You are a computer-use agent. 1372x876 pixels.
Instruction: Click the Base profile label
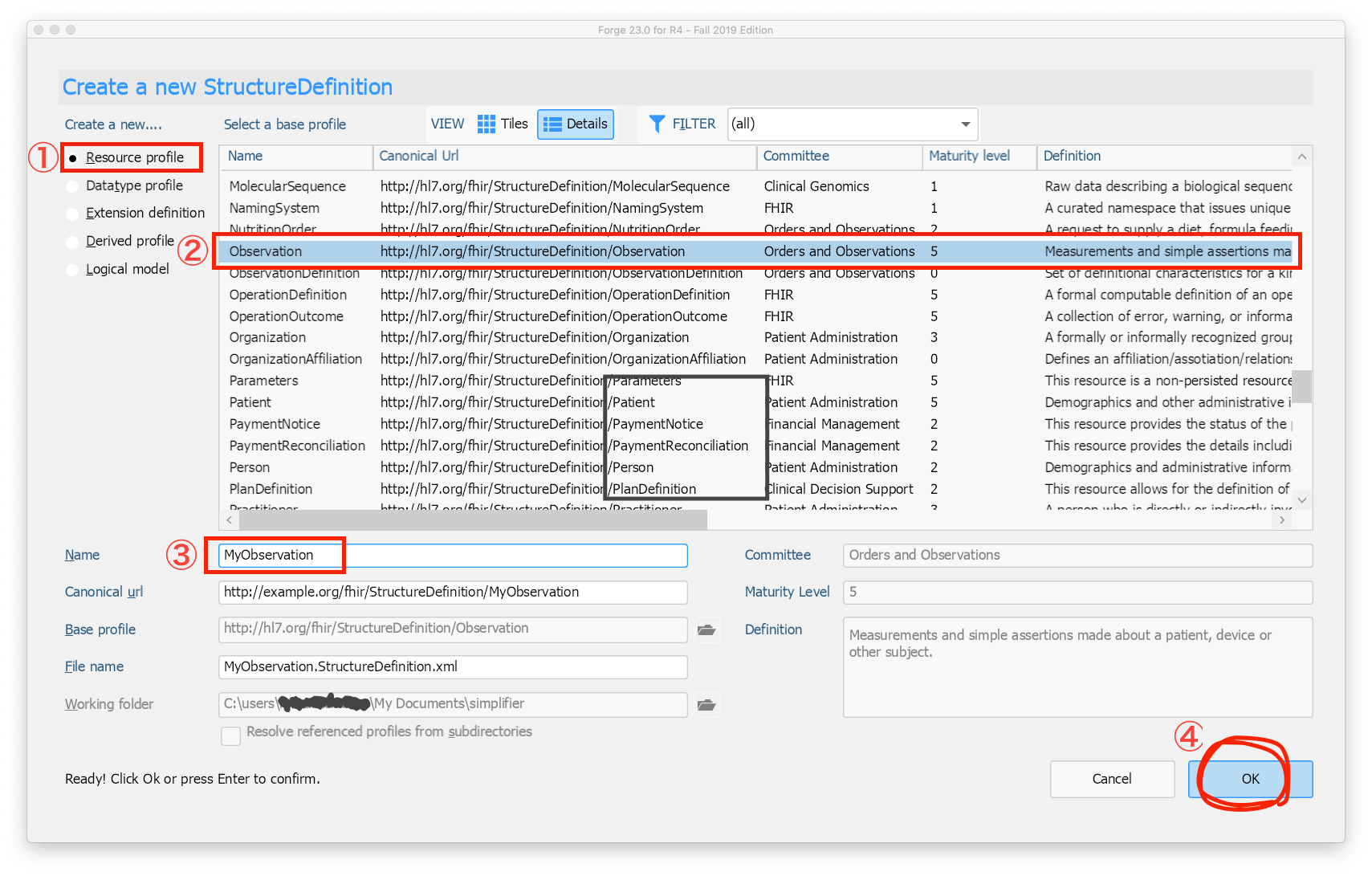(100, 629)
